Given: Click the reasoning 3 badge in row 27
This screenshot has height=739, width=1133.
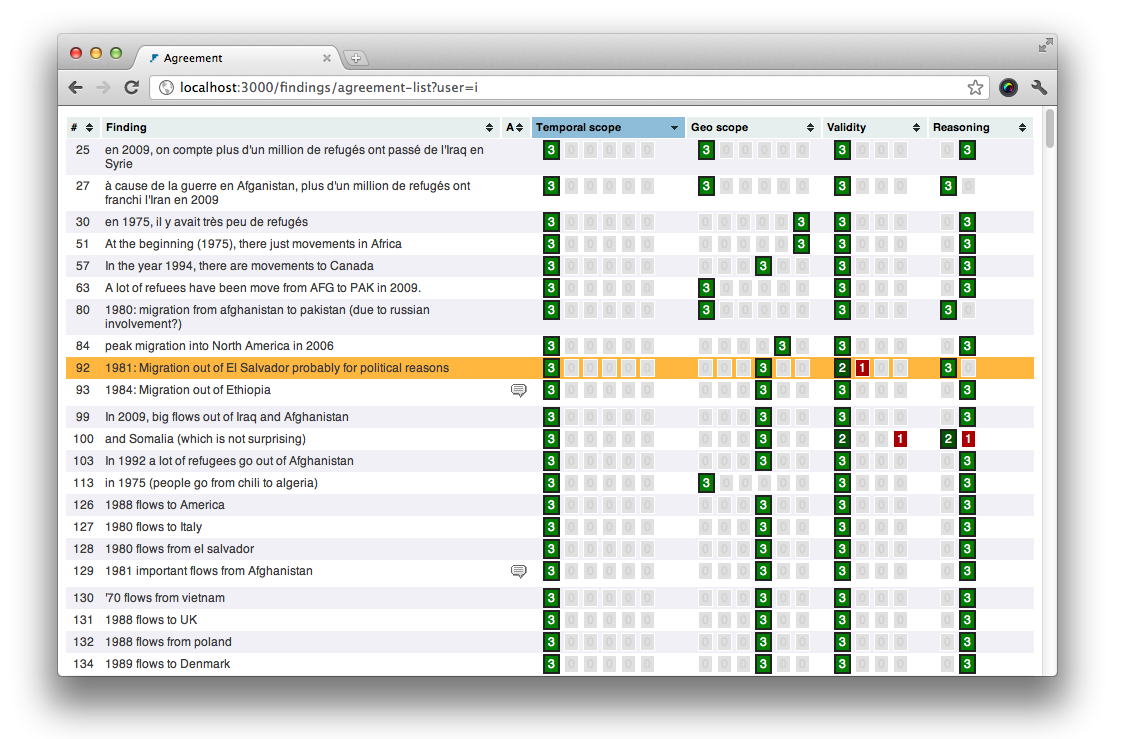Looking at the screenshot, I should tap(948, 186).
